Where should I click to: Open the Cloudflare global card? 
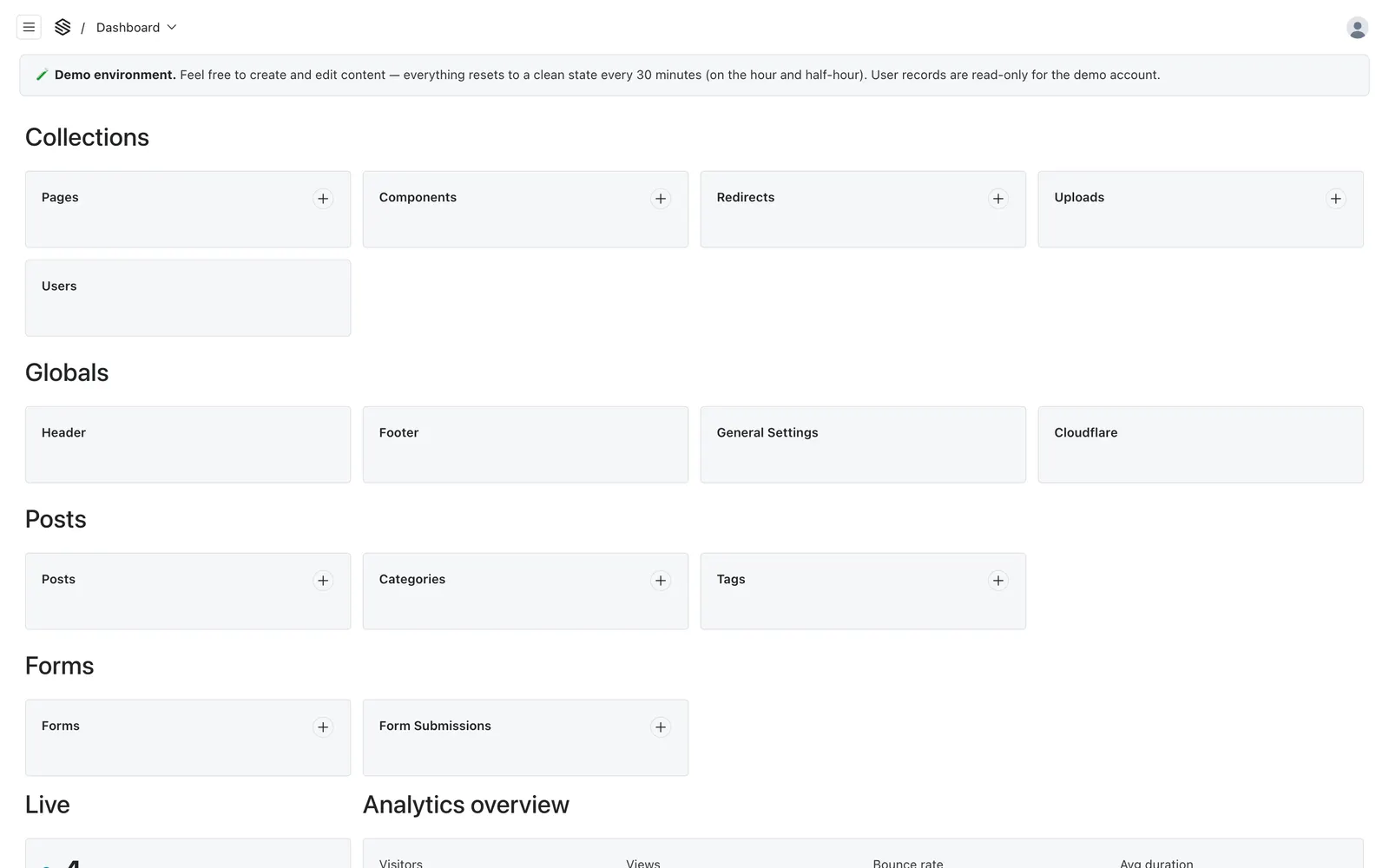[1201, 444]
